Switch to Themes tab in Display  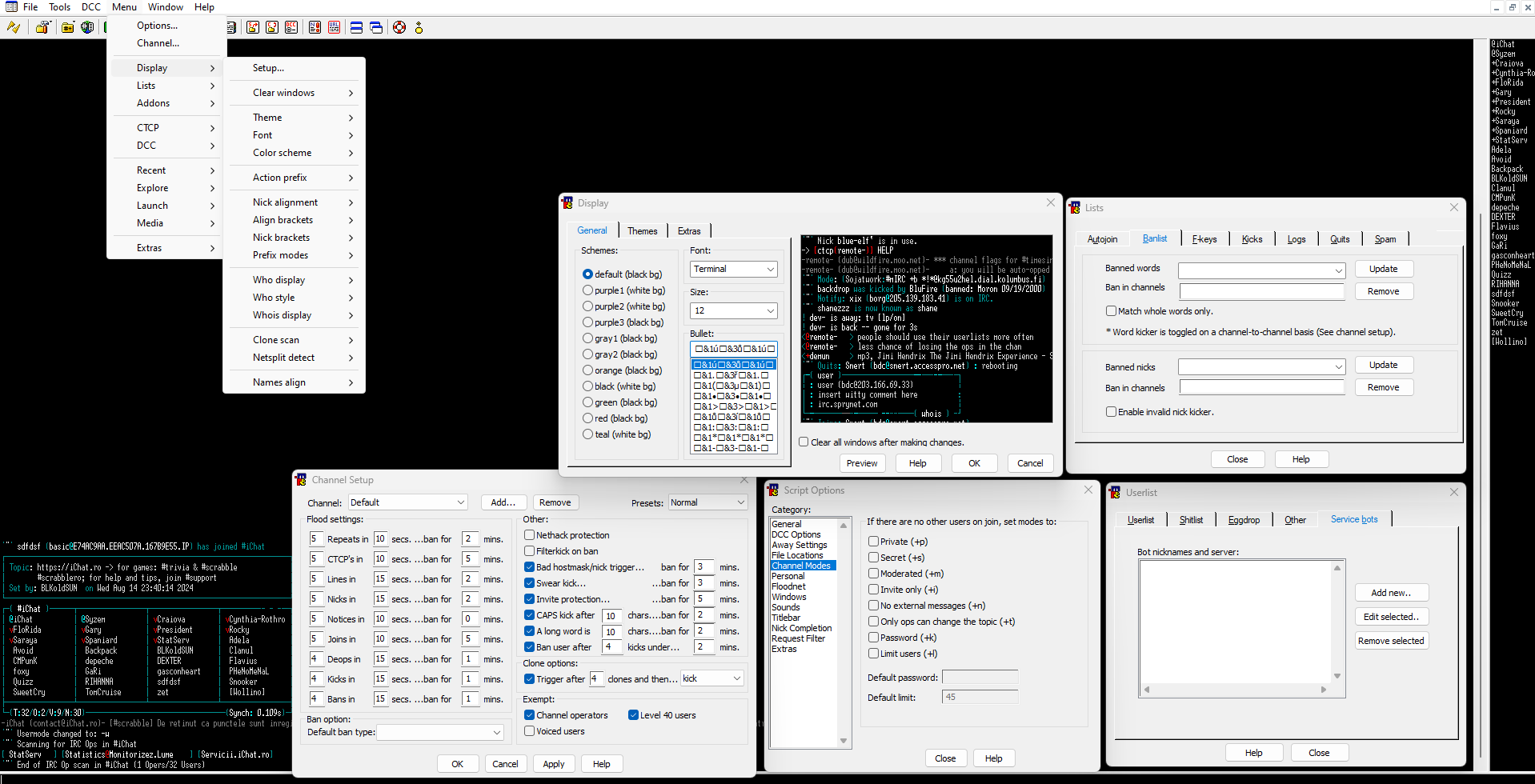pyautogui.click(x=643, y=230)
